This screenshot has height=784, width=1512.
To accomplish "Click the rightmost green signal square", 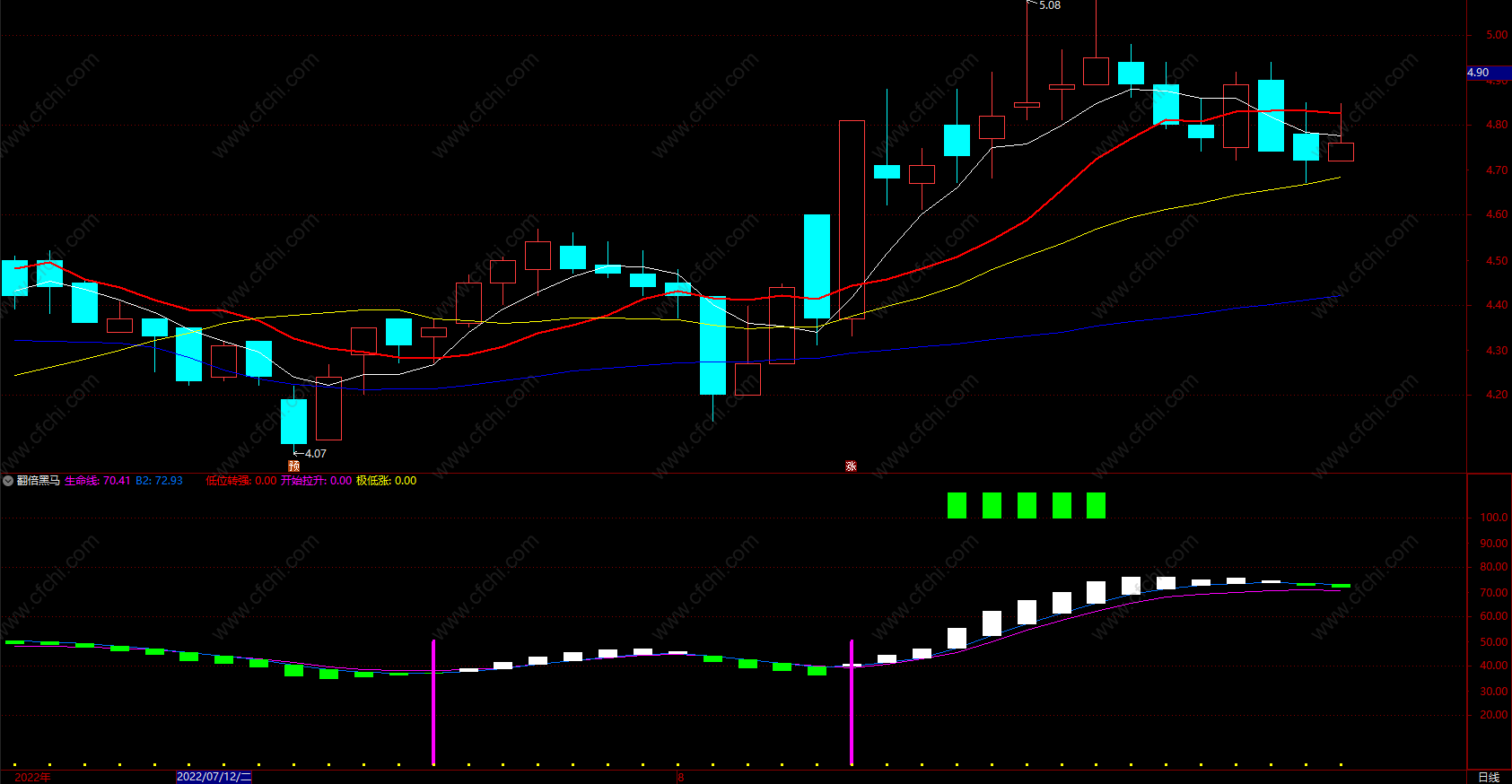I will tap(1096, 506).
